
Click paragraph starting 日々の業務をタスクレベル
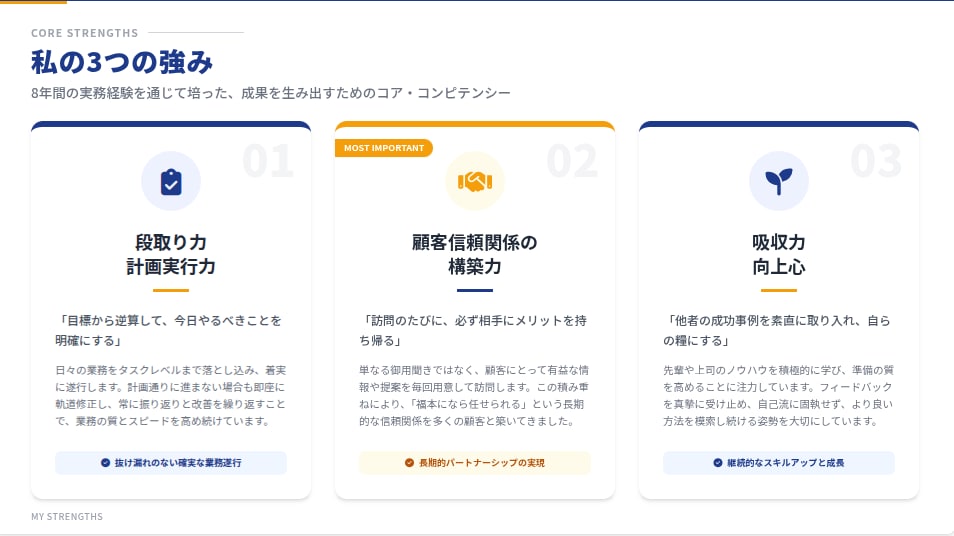[x=171, y=395]
